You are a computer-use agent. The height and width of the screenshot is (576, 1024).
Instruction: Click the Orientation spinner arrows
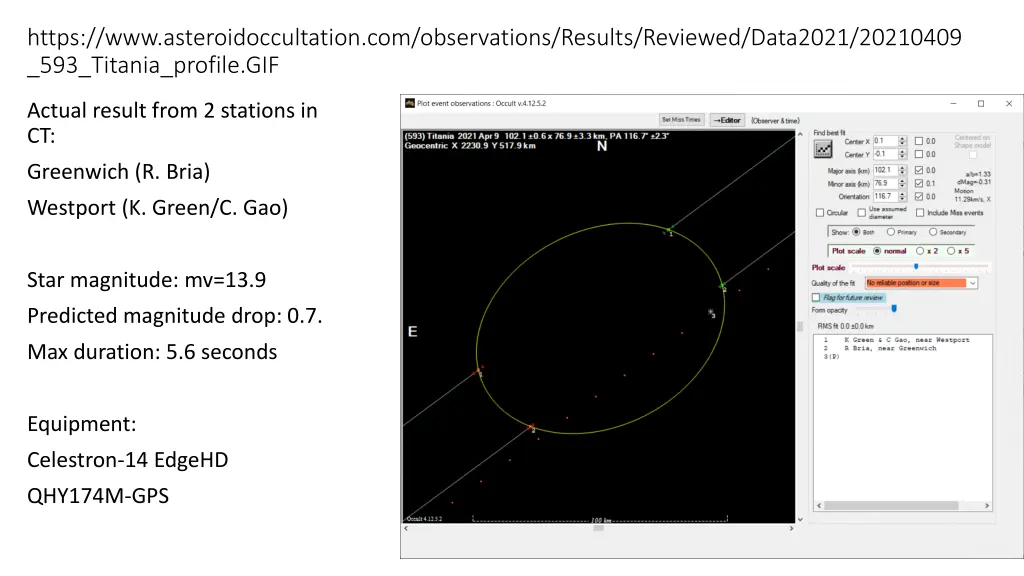click(903, 196)
